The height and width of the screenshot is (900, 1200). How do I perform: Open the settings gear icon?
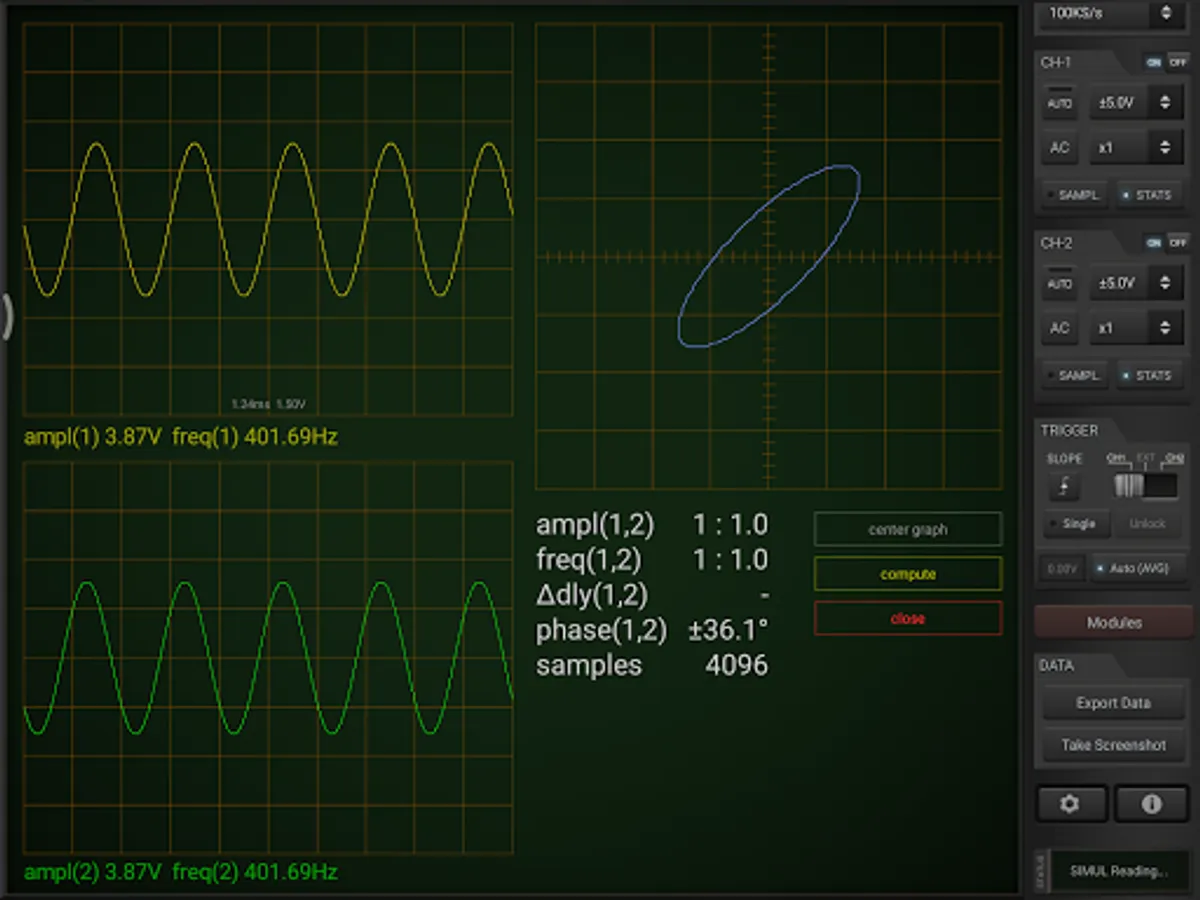tap(1071, 804)
